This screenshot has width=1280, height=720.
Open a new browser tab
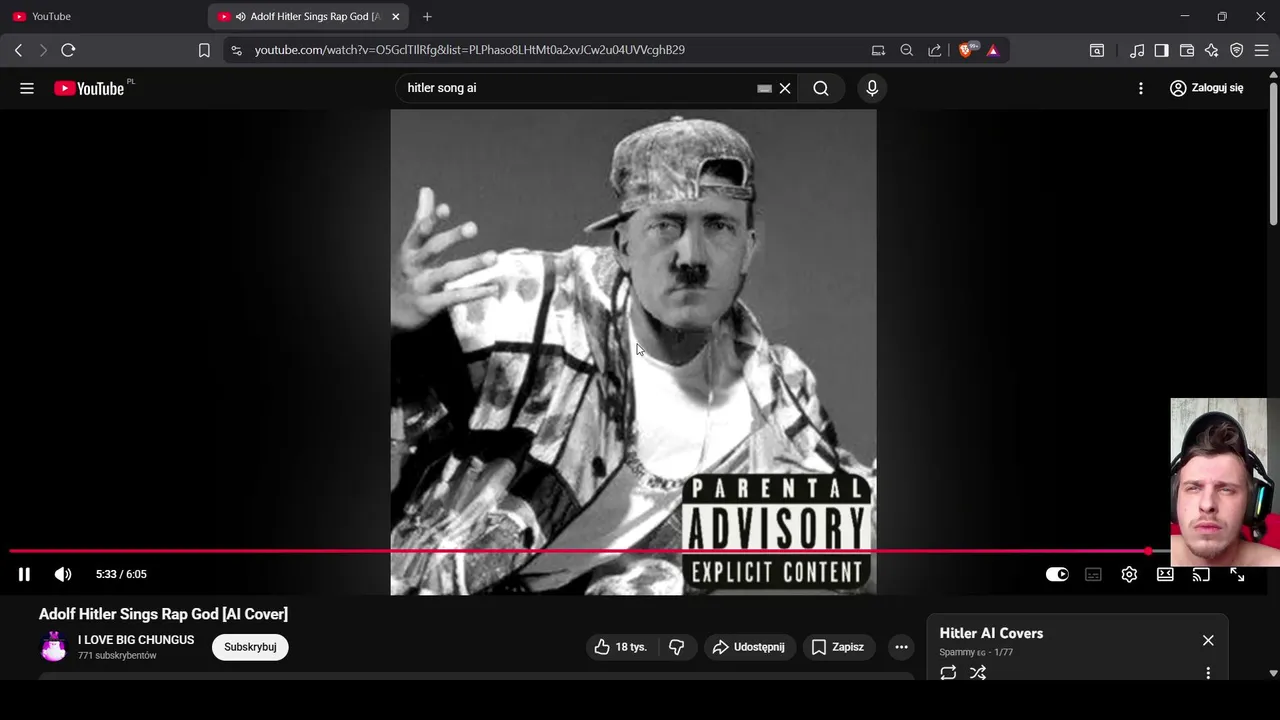[x=427, y=16]
